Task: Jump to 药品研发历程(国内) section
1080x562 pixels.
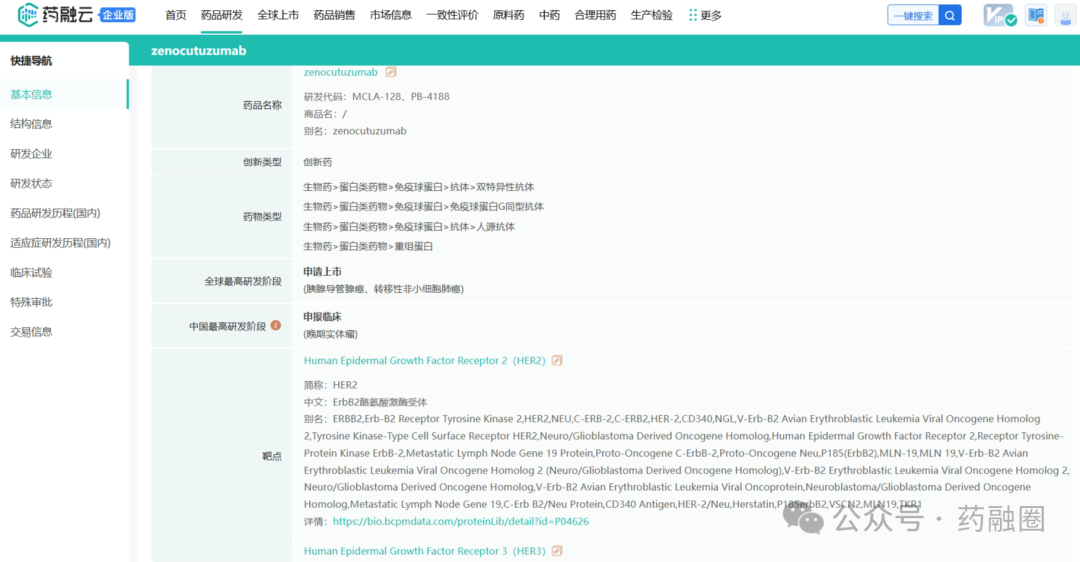Action: tap(55, 213)
